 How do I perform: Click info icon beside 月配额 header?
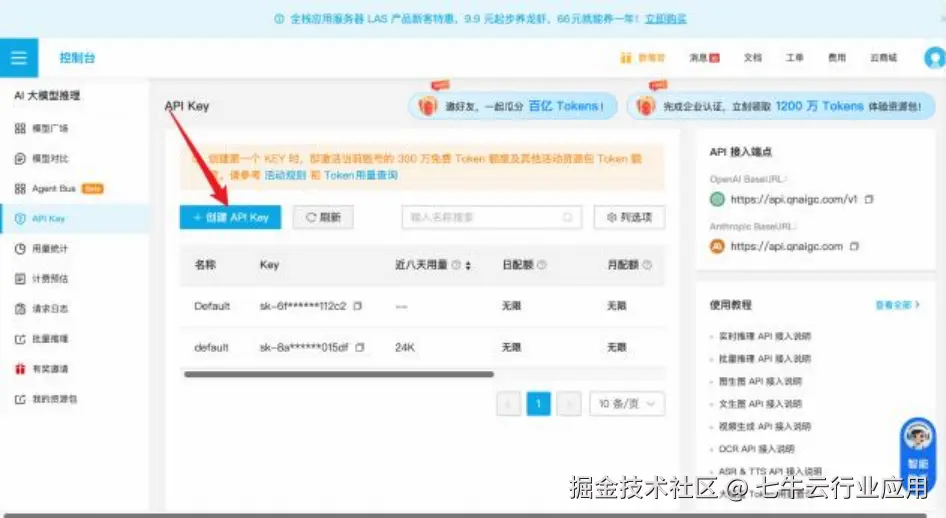647,265
